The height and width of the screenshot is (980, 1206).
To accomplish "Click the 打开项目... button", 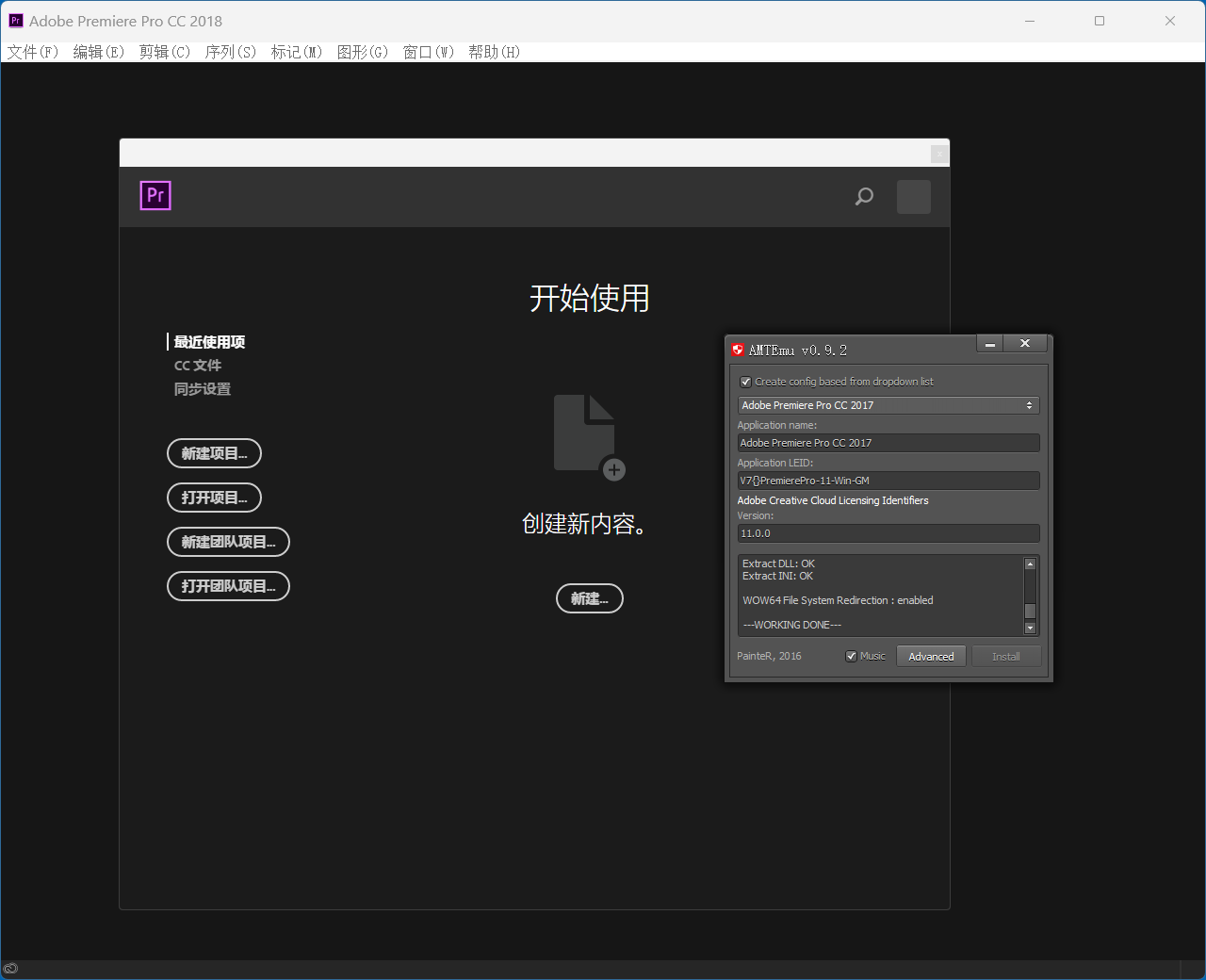I will point(214,498).
